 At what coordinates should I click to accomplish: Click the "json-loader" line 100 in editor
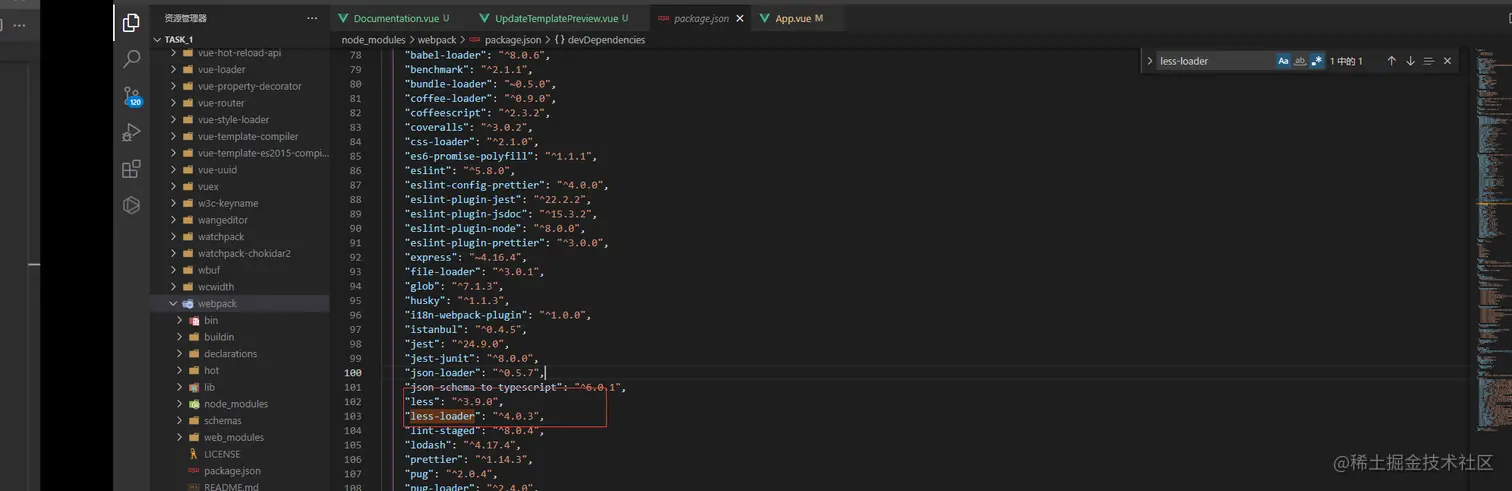473,372
